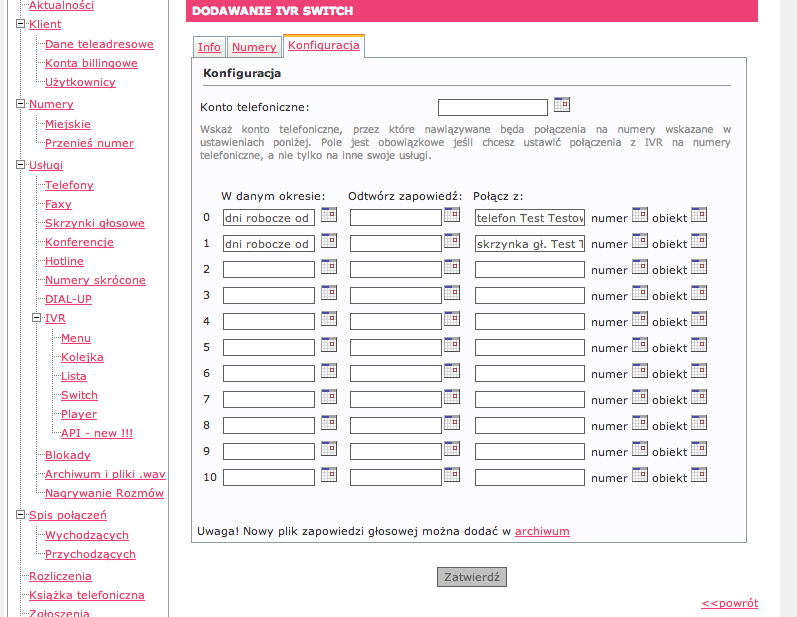
Task: Open announcement picker icon in row 0
Action: click(452, 214)
